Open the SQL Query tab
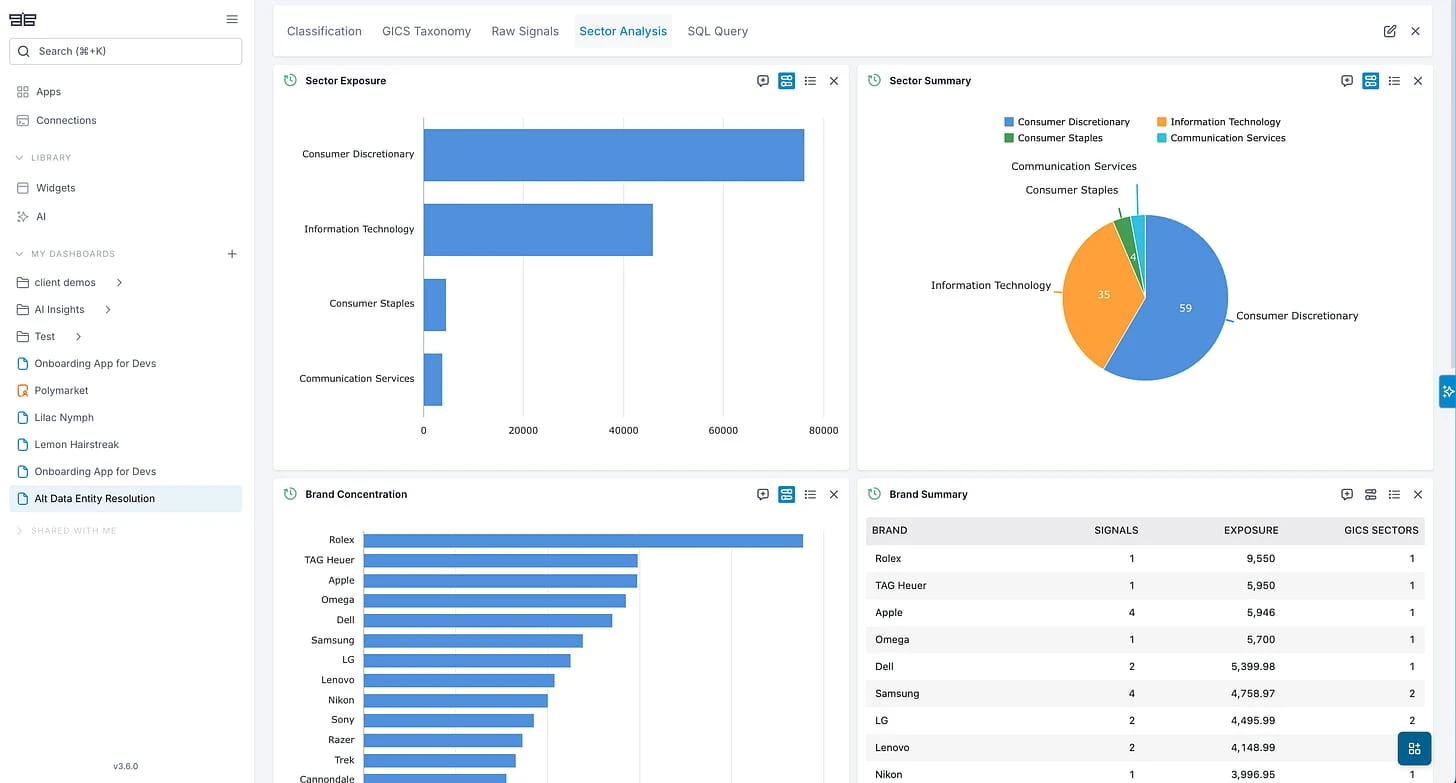This screenshot has height=783, width=1456. point(717,31)
